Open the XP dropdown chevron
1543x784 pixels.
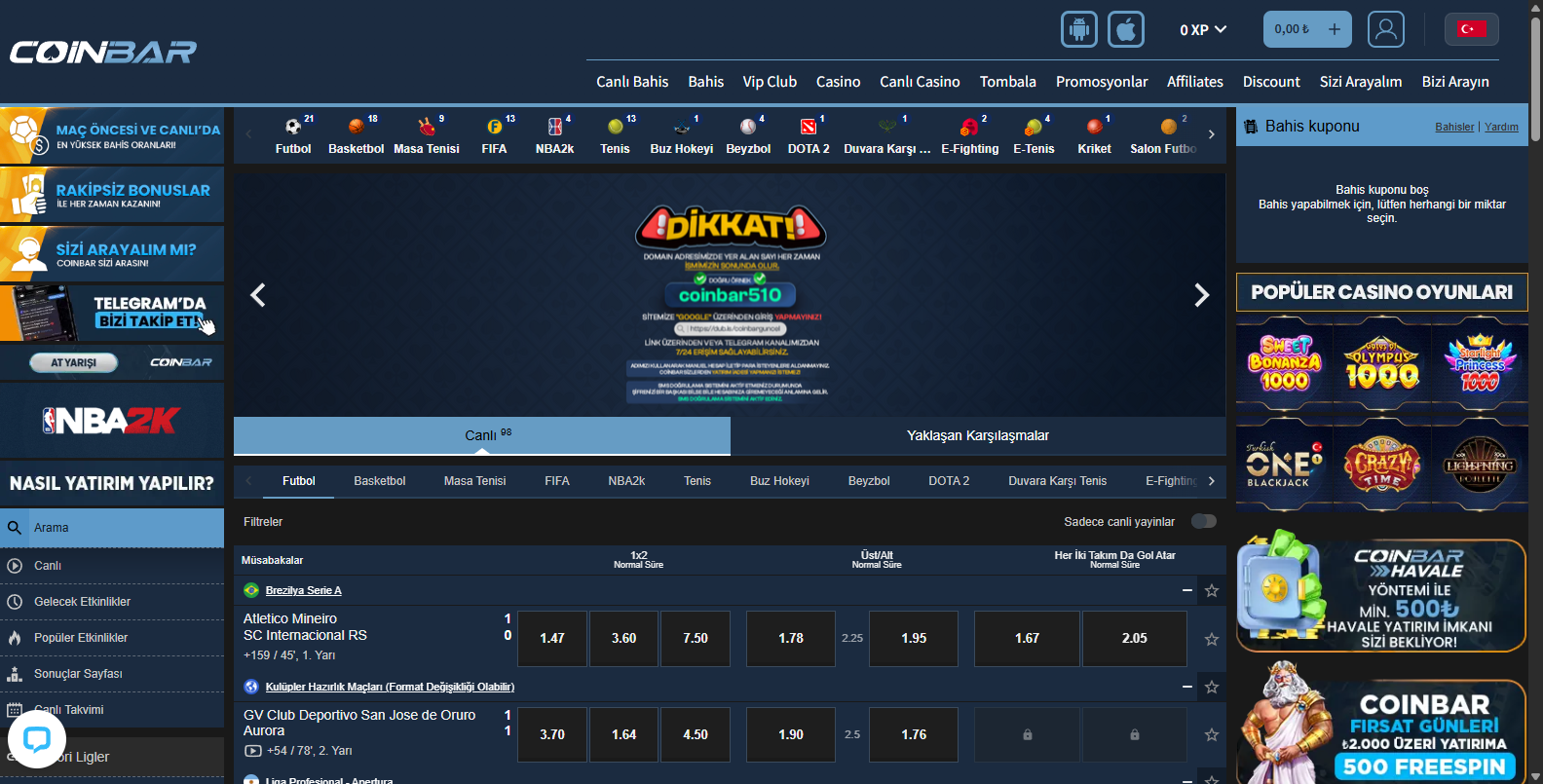(1221, 29)
